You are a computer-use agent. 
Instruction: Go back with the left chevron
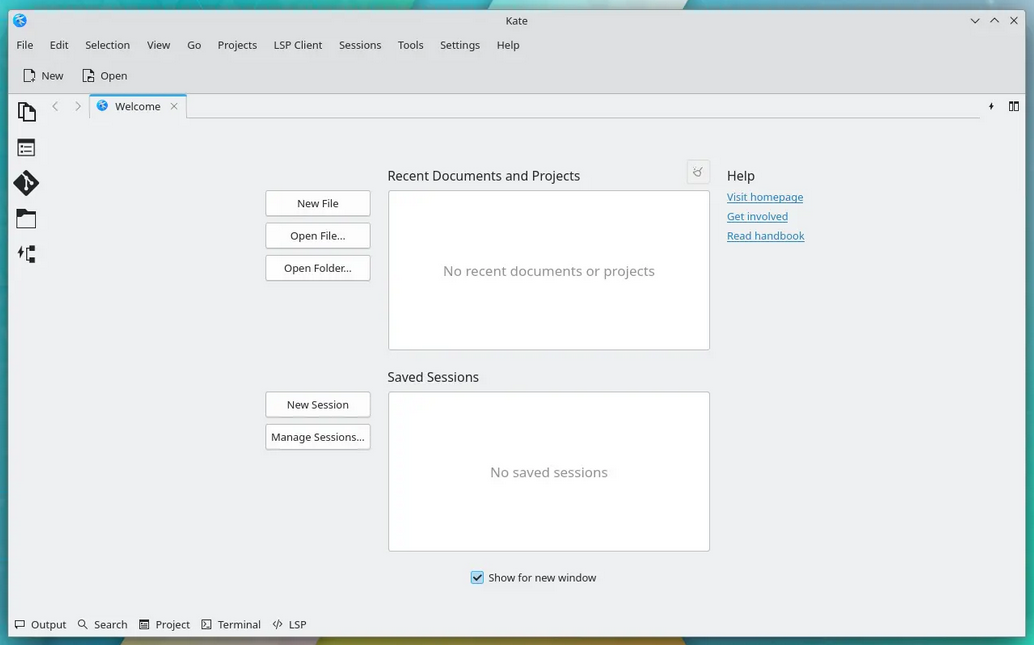point(55,106)
